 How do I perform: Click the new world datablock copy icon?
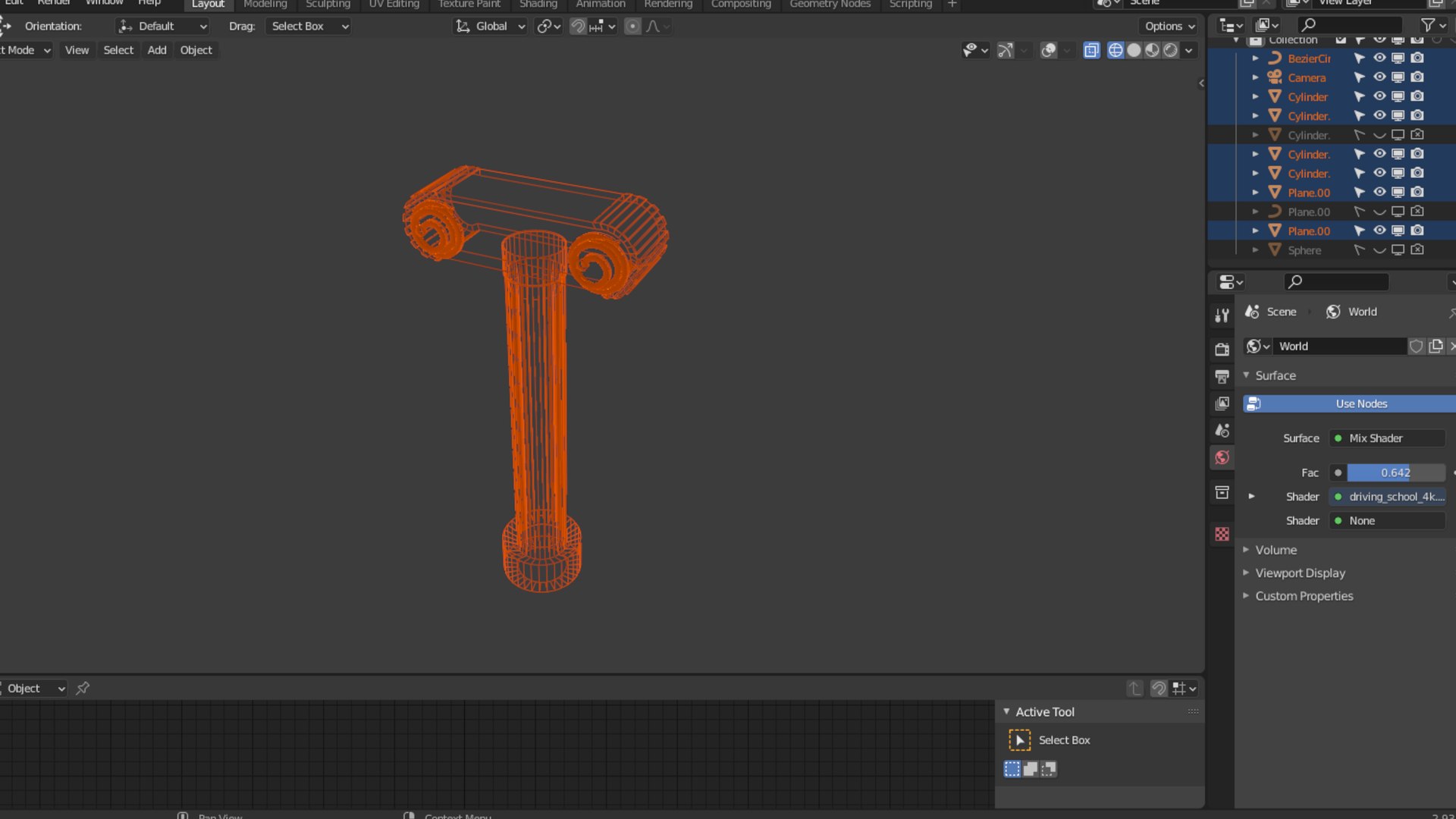point(1436,347)
